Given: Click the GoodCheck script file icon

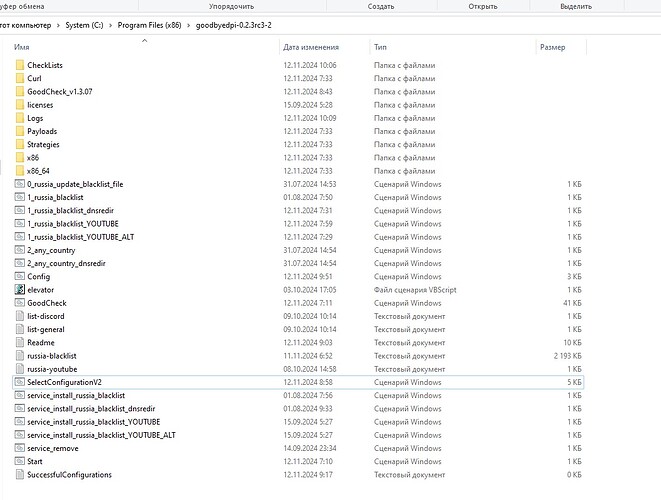Looking at the screenshot, I should tap(19, 303).
